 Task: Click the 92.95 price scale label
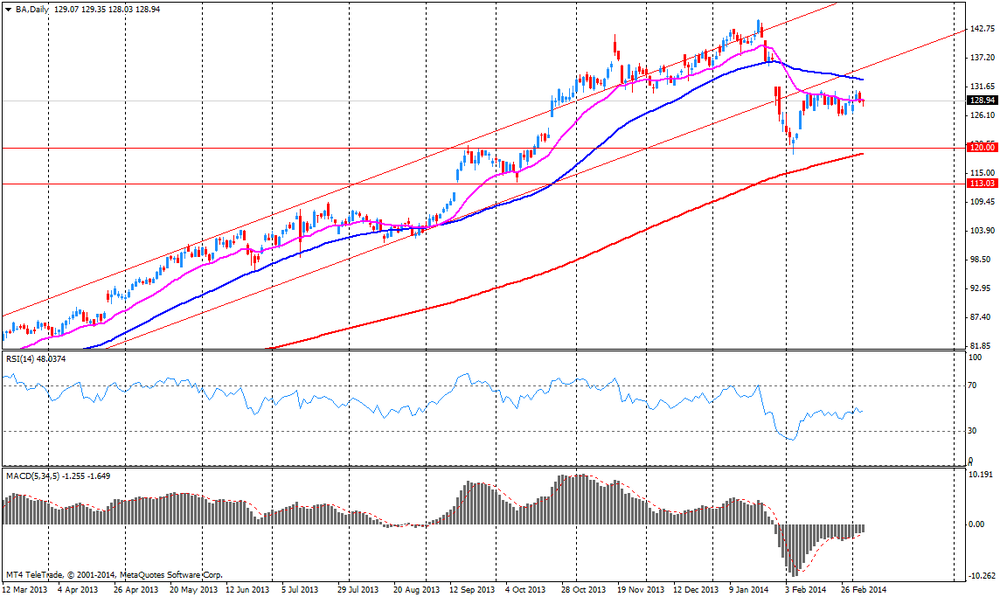tap(982, 288)
